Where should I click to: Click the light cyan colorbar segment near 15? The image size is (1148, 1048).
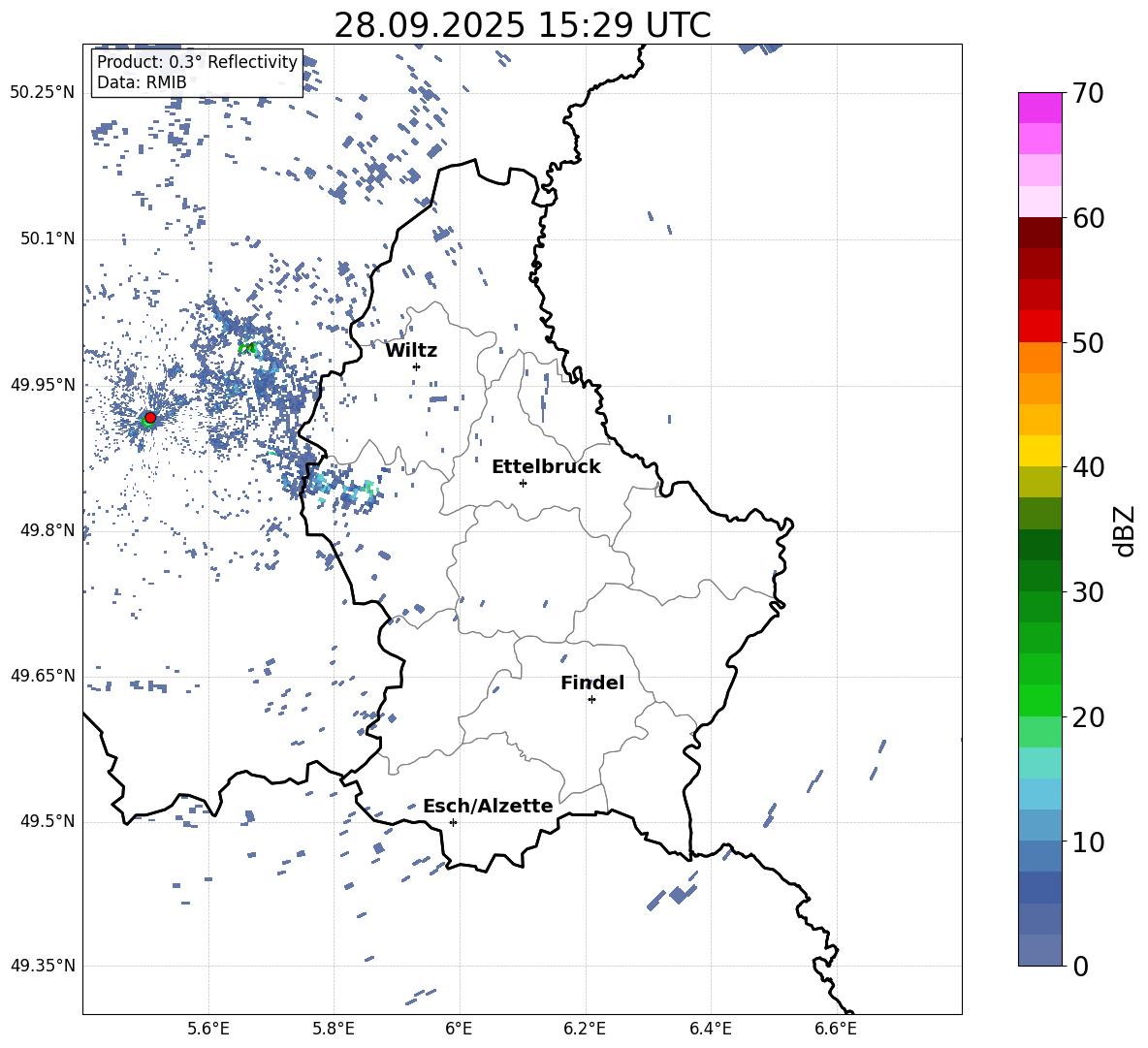1039,763
